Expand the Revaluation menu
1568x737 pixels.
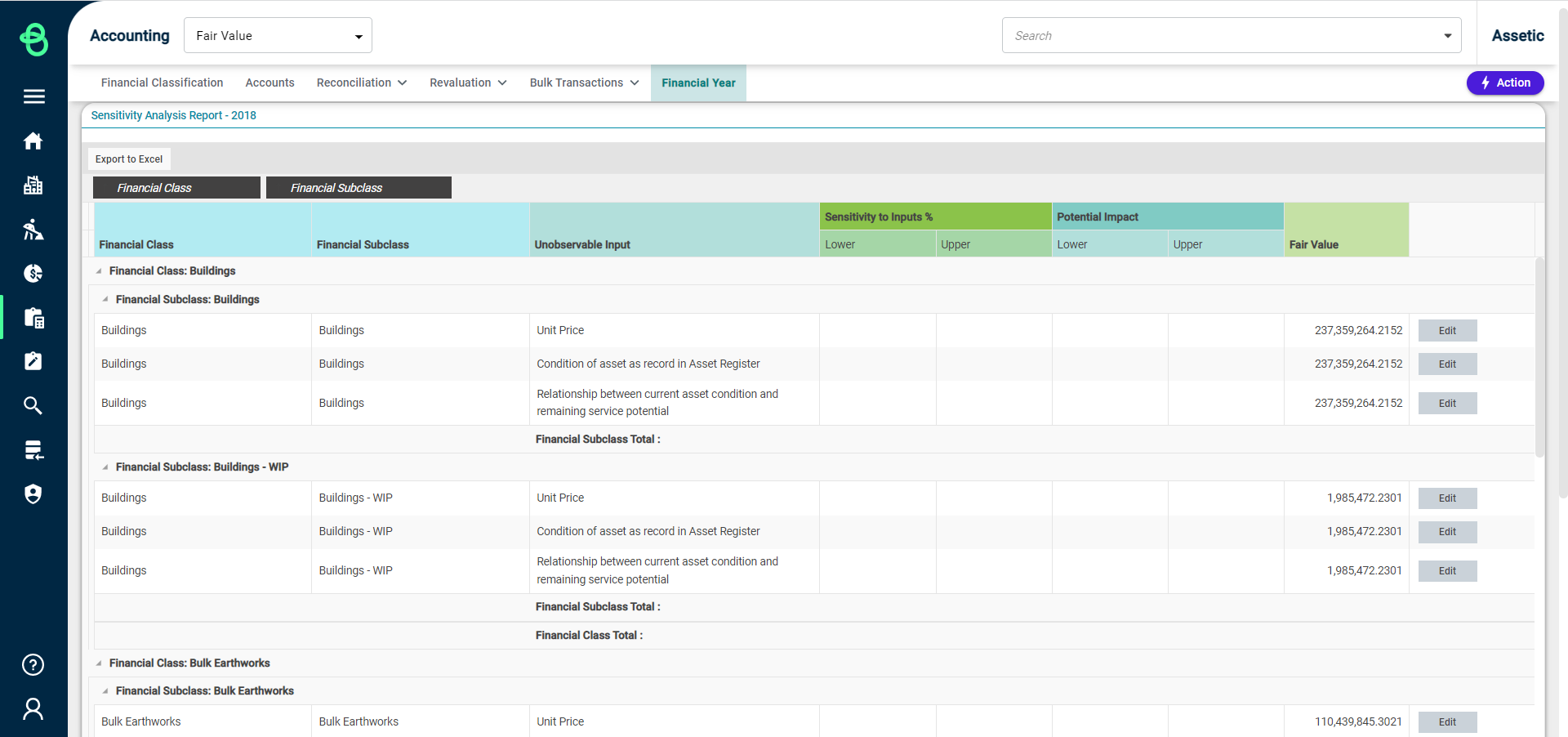(x=468, y=83)
